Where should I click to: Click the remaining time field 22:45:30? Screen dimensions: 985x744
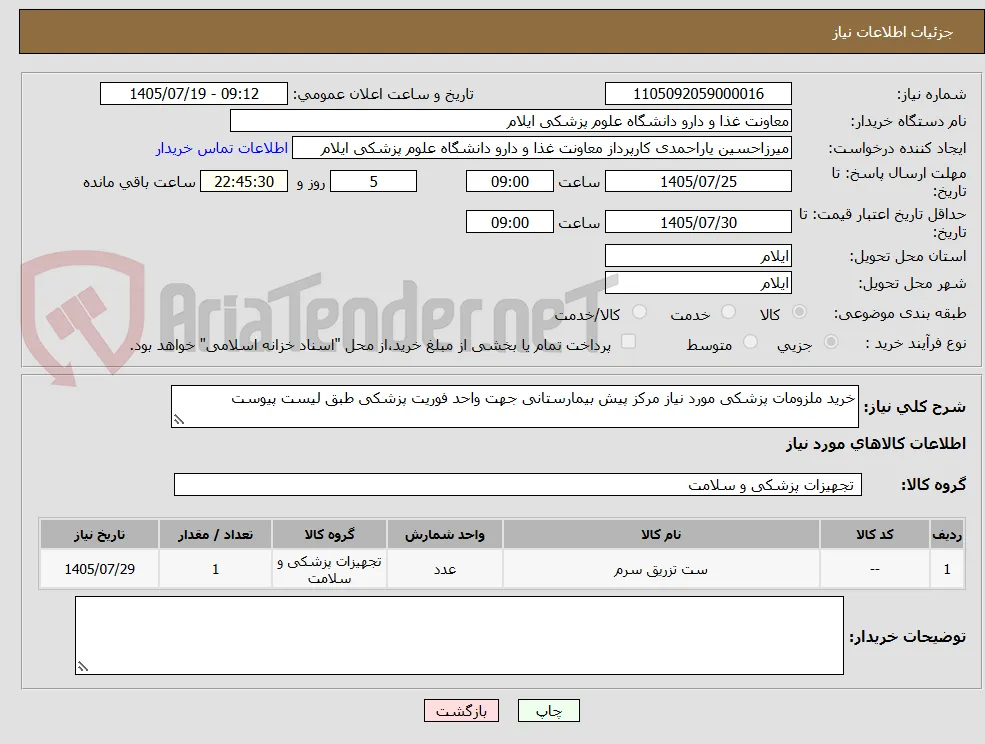pos(244,182)
